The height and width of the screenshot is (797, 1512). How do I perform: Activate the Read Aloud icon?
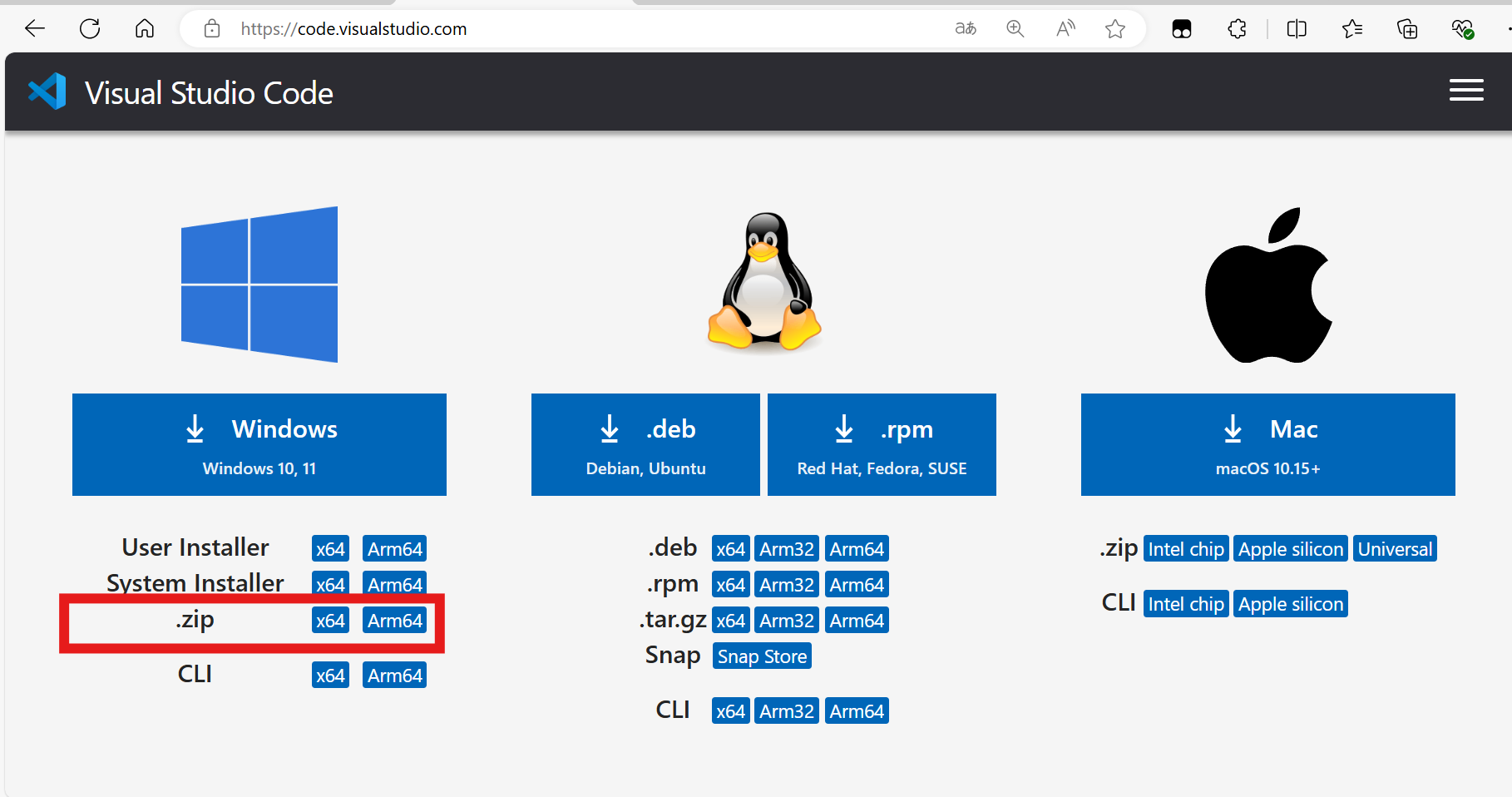click(x=1065, y=29)
